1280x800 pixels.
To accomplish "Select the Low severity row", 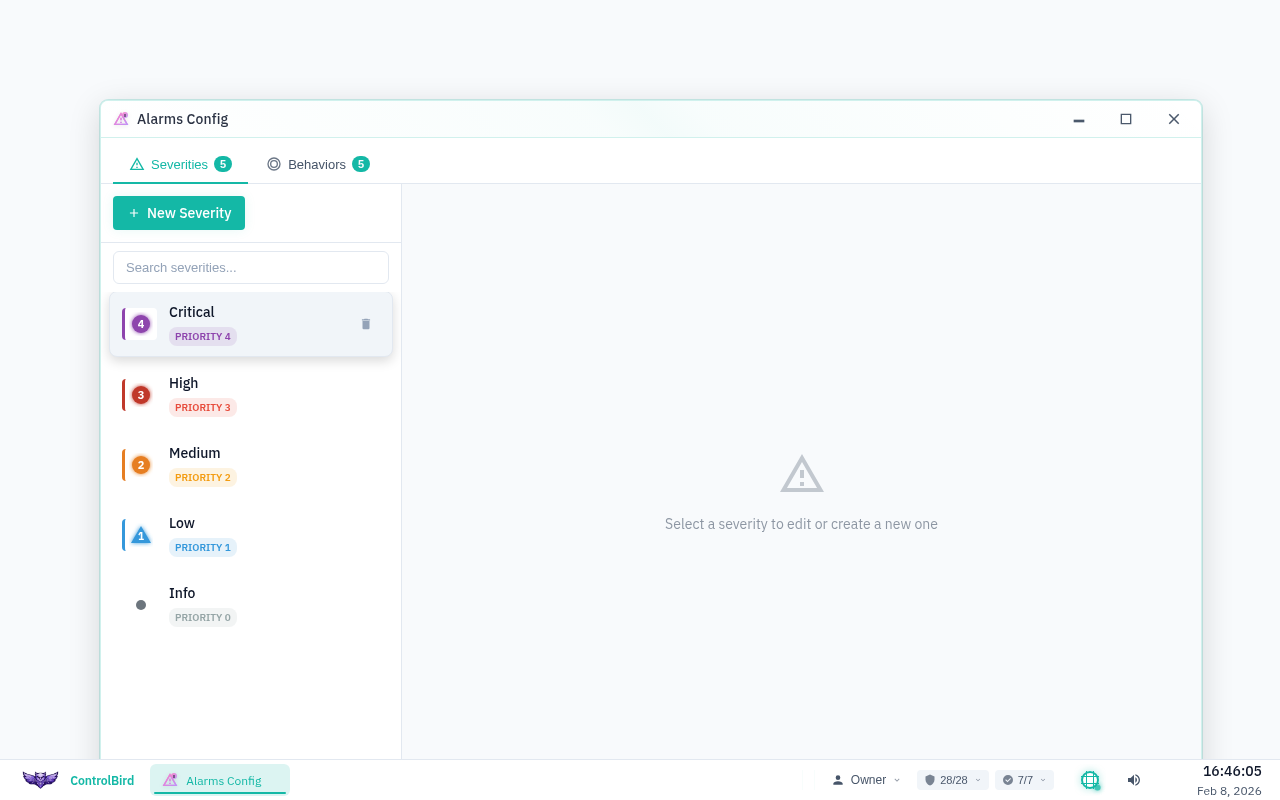I will pos(251,535).
